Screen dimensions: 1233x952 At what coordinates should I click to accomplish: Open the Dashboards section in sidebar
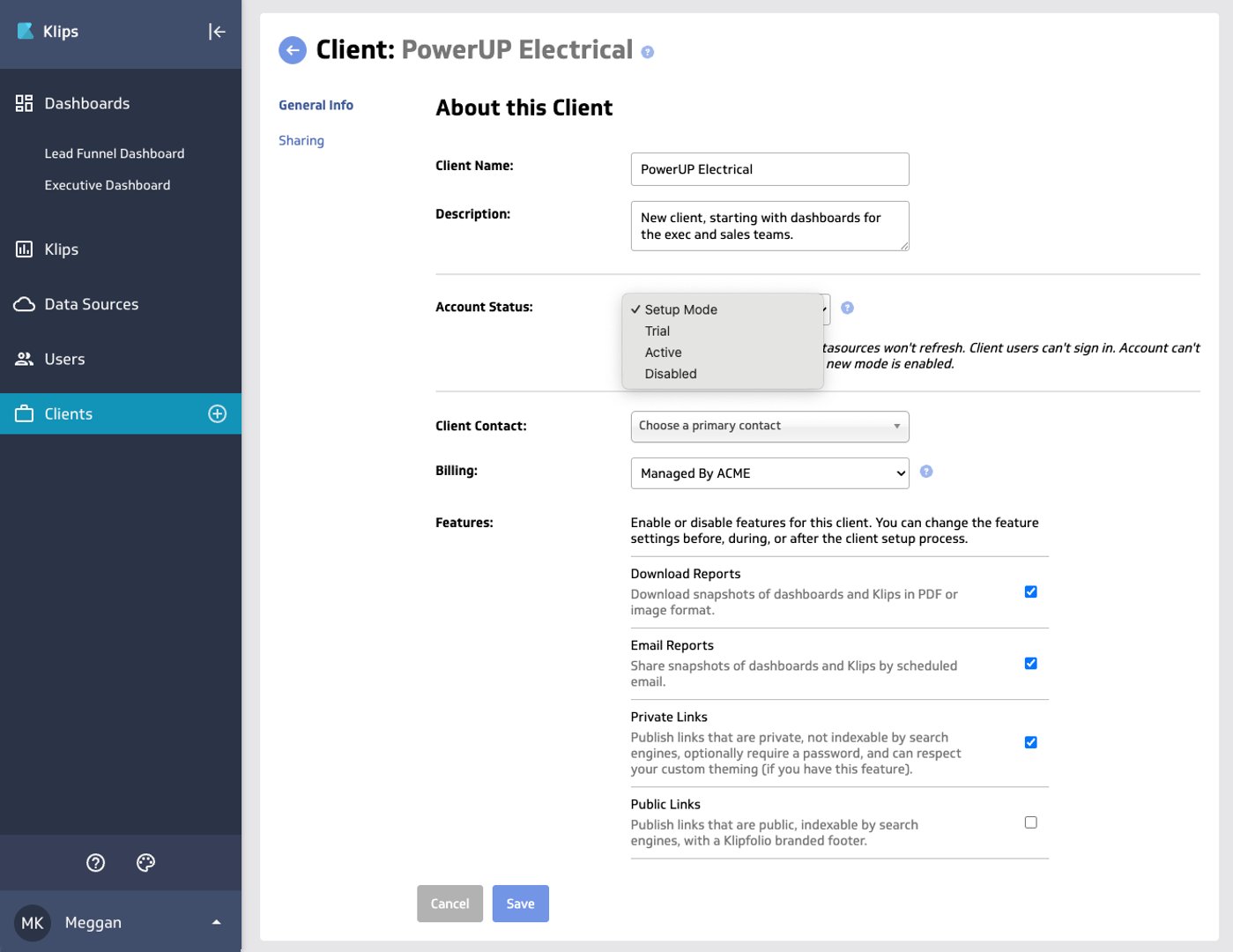click(x=86, y=103)
